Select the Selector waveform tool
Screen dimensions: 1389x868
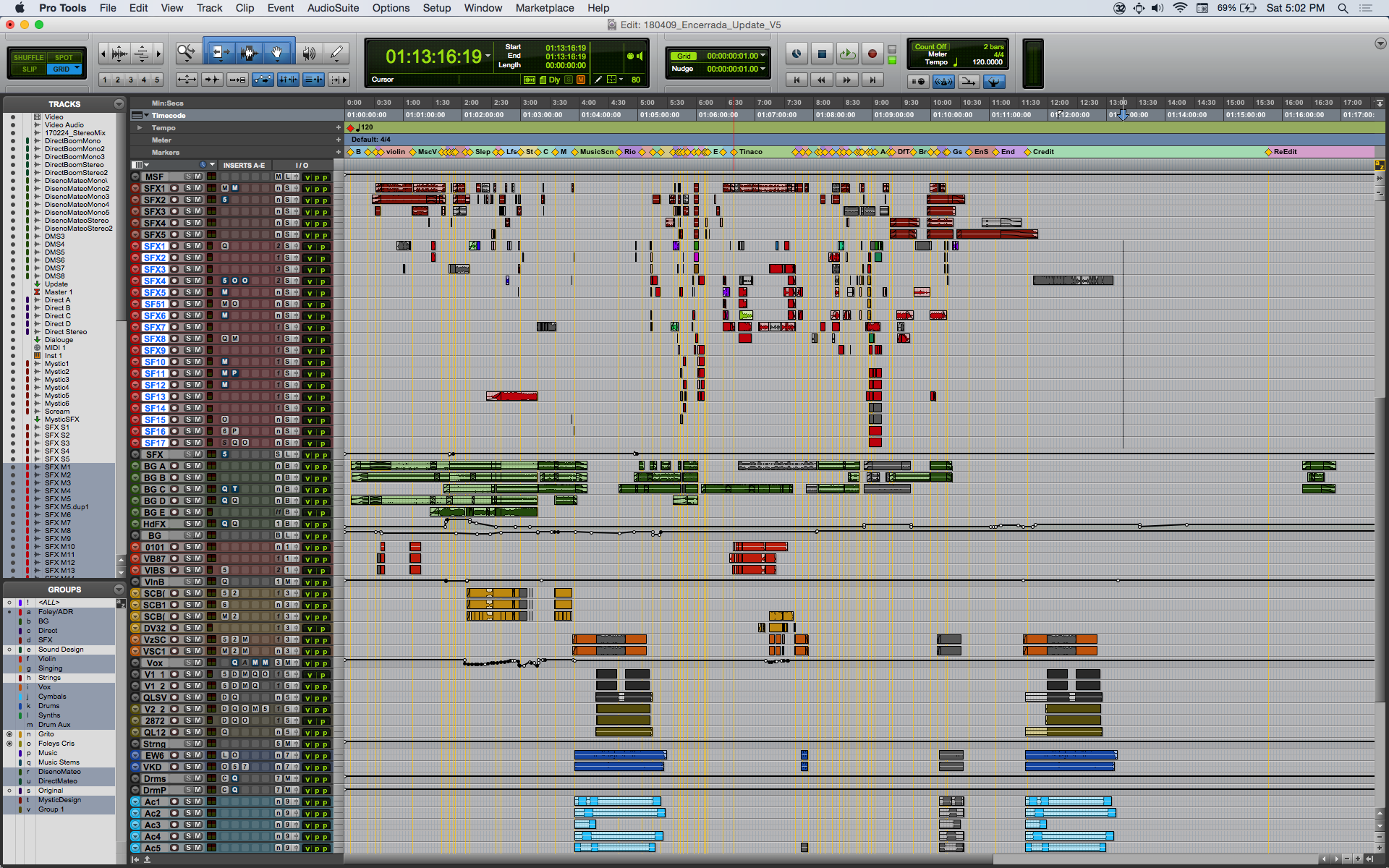click(x=250, y=52)
